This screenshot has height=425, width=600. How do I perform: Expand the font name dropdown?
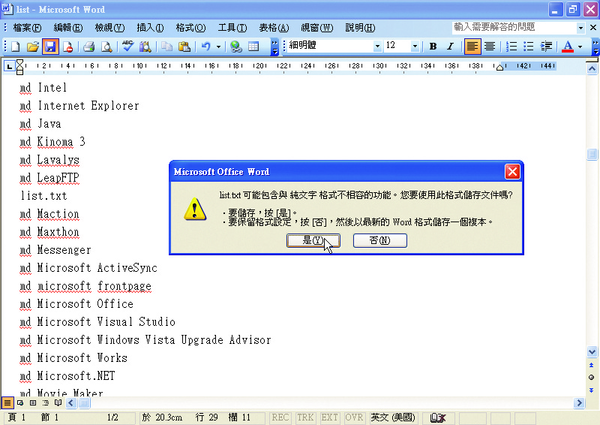[x=377, y=46]
